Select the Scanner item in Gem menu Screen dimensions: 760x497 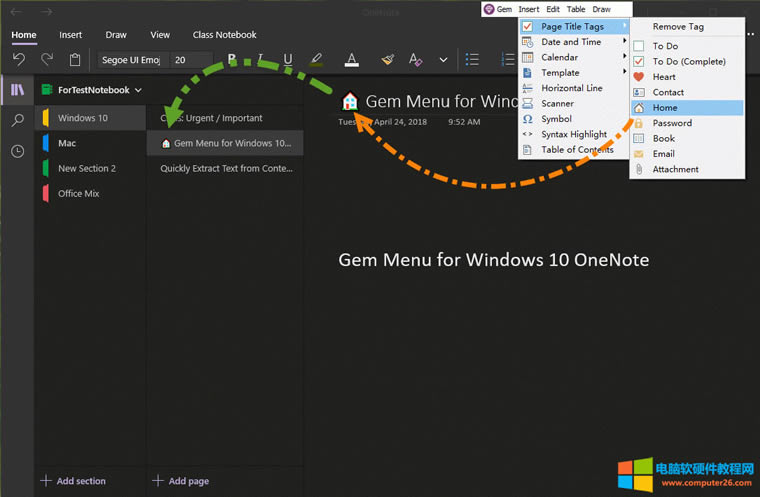click(x=557, y=103)
